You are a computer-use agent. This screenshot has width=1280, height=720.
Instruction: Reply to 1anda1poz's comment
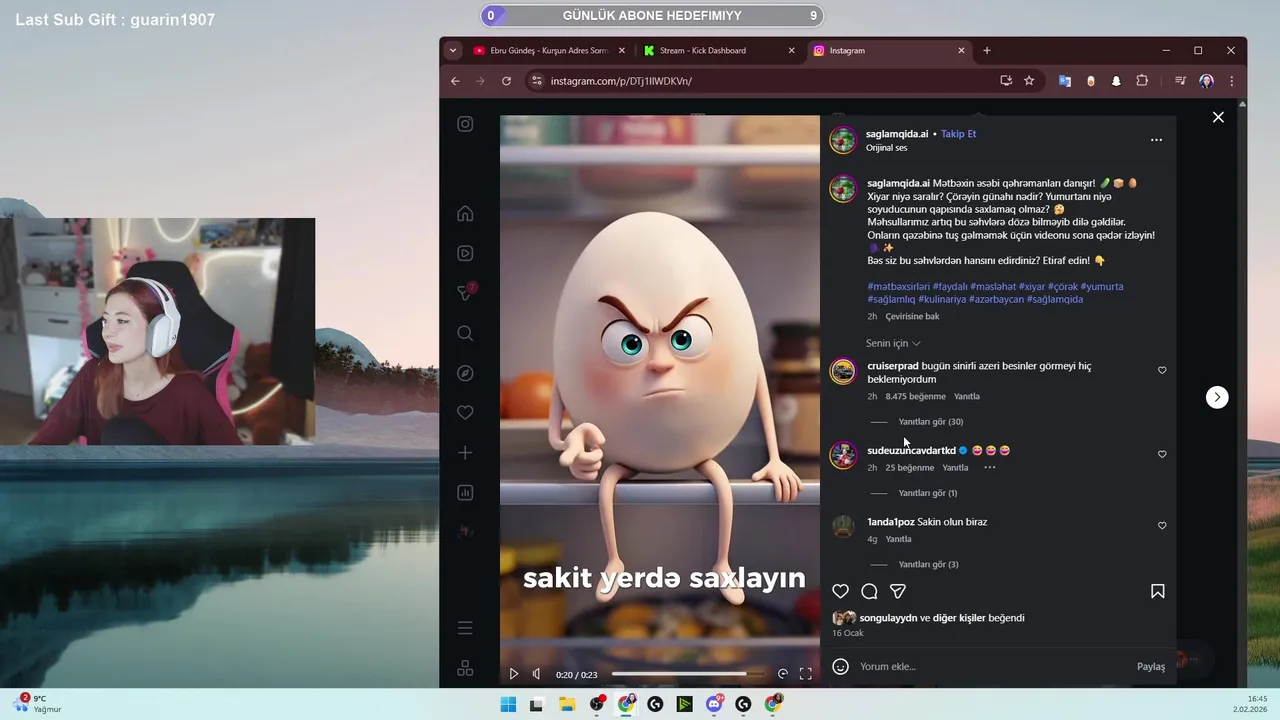coord(898,539)
